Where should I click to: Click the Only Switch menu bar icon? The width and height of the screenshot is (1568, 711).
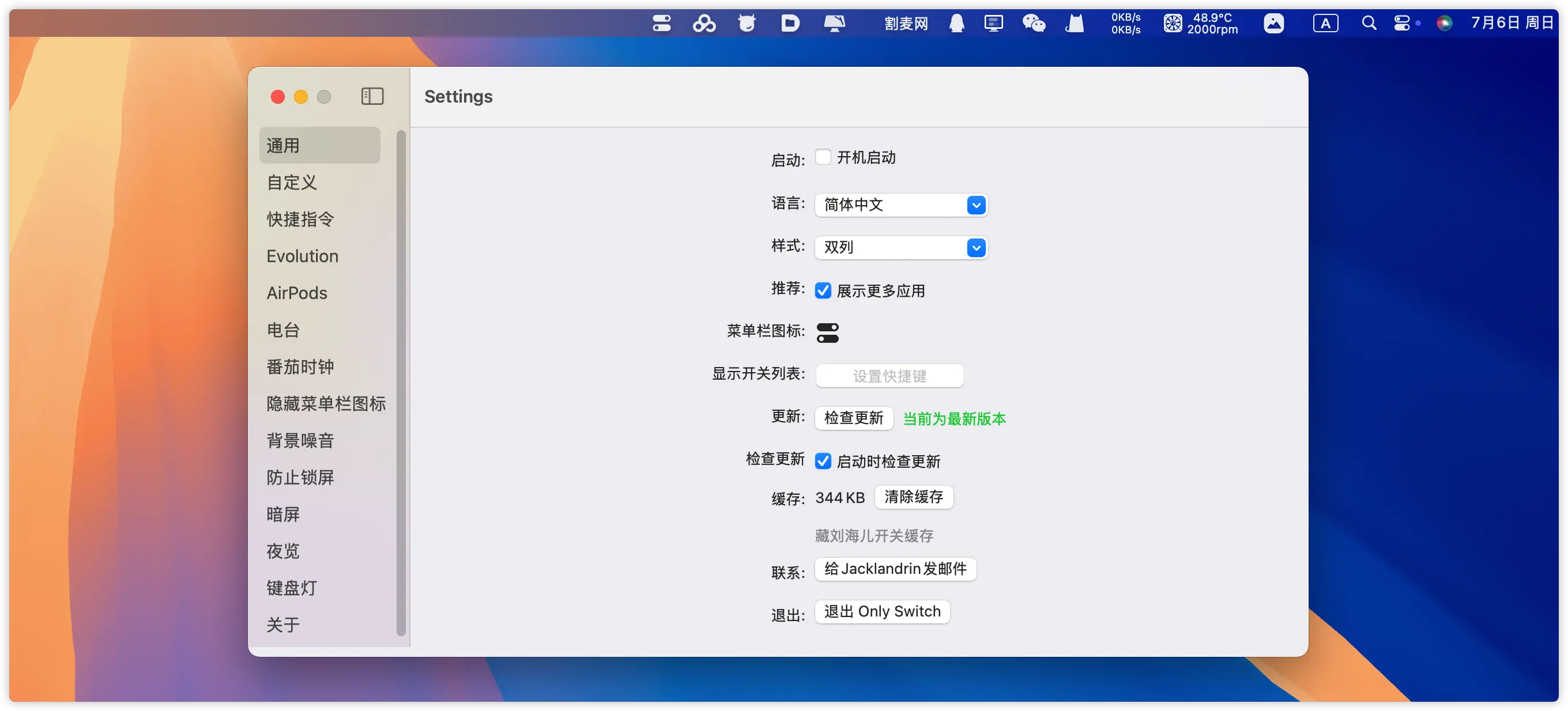click(x=661, y=24)
